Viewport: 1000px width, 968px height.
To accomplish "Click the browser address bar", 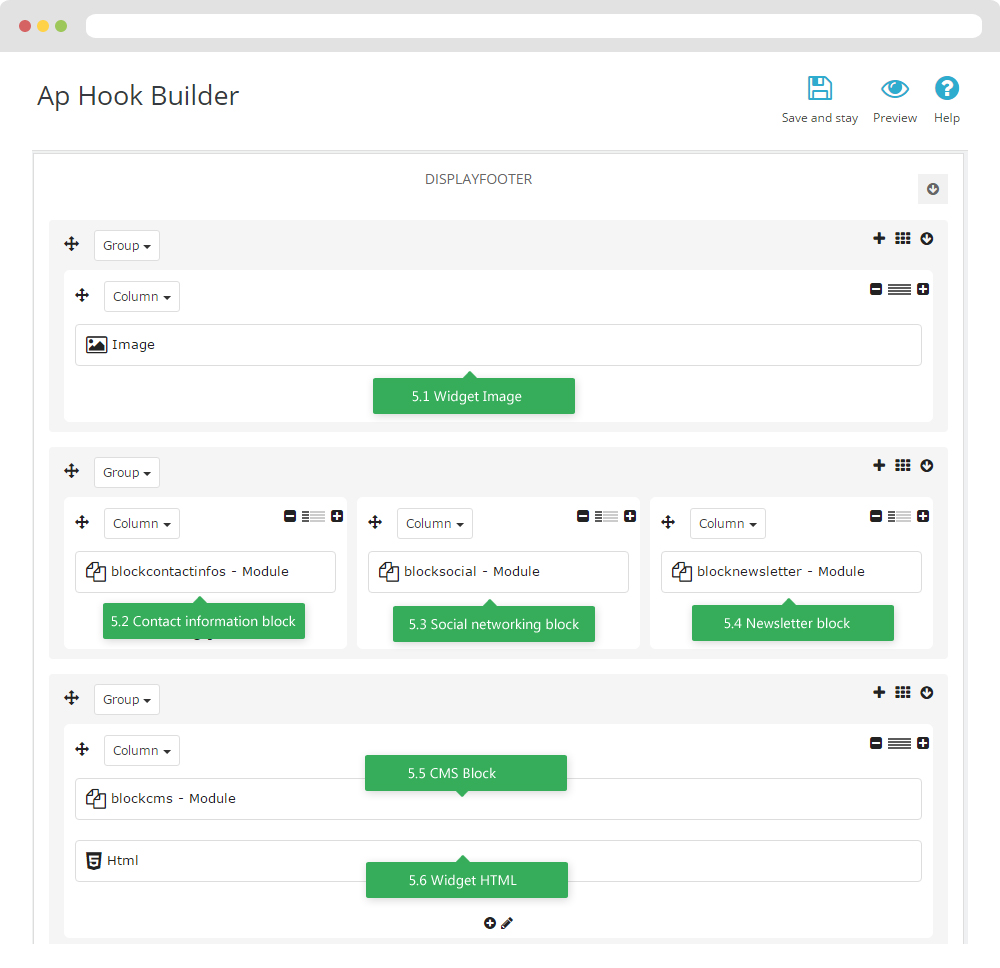I will click(x=533, y=26).
